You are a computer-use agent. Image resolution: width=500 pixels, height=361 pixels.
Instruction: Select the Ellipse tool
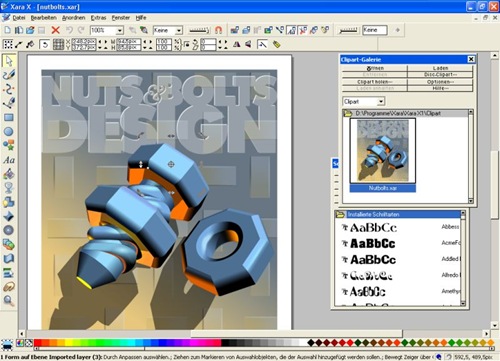[9, 131]
